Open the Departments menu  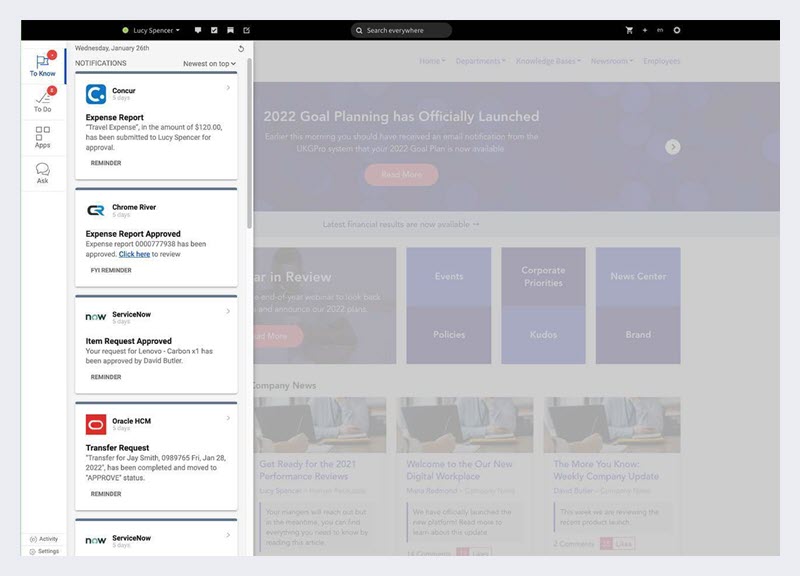(480, 61)
